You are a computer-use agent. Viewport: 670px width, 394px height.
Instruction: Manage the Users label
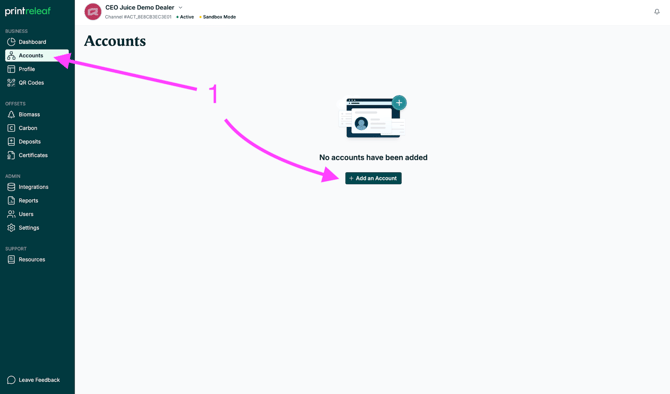[x=26, y=214]
